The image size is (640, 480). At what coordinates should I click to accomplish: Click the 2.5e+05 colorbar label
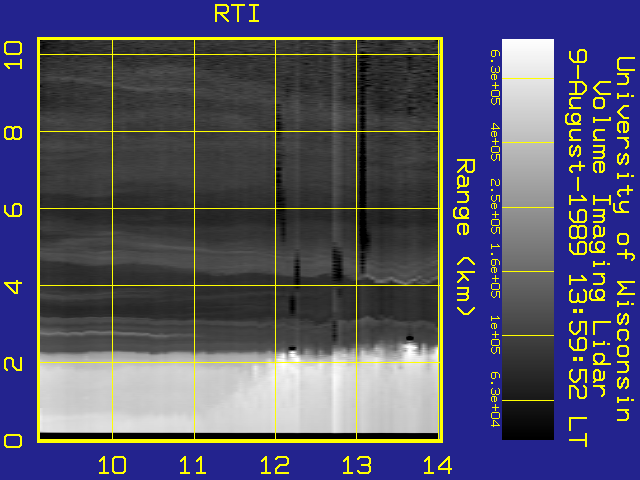click(495, 206)
